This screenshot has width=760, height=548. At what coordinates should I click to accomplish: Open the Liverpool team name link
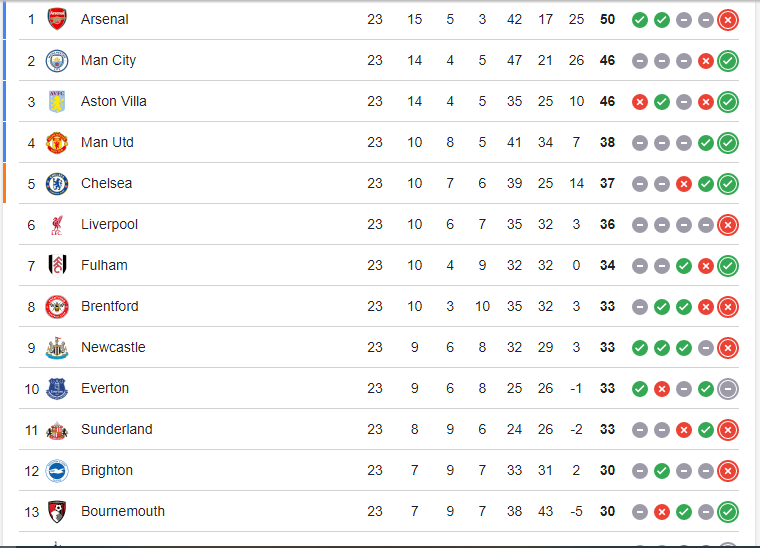(109, 225)
